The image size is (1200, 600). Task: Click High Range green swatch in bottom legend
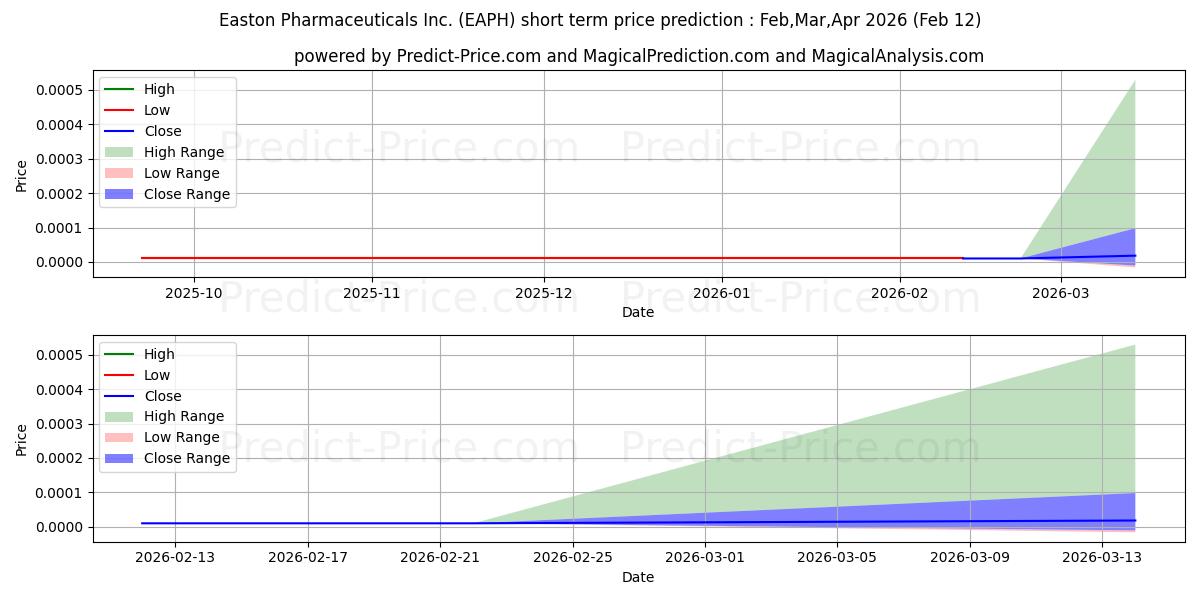pos(119,416)
